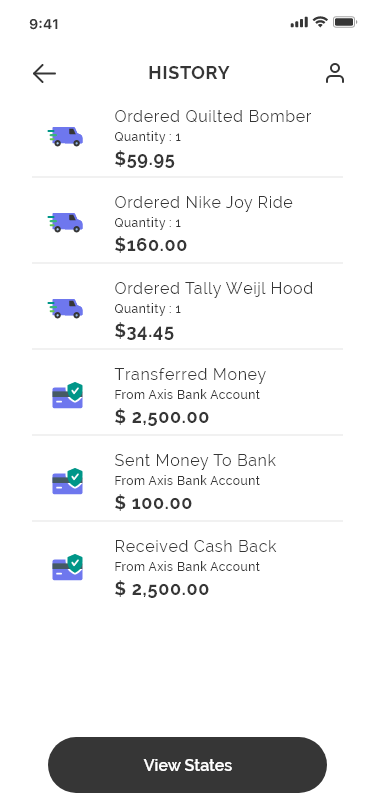
Task: Open the Received Cash Back title
Action: click(195, 546)
